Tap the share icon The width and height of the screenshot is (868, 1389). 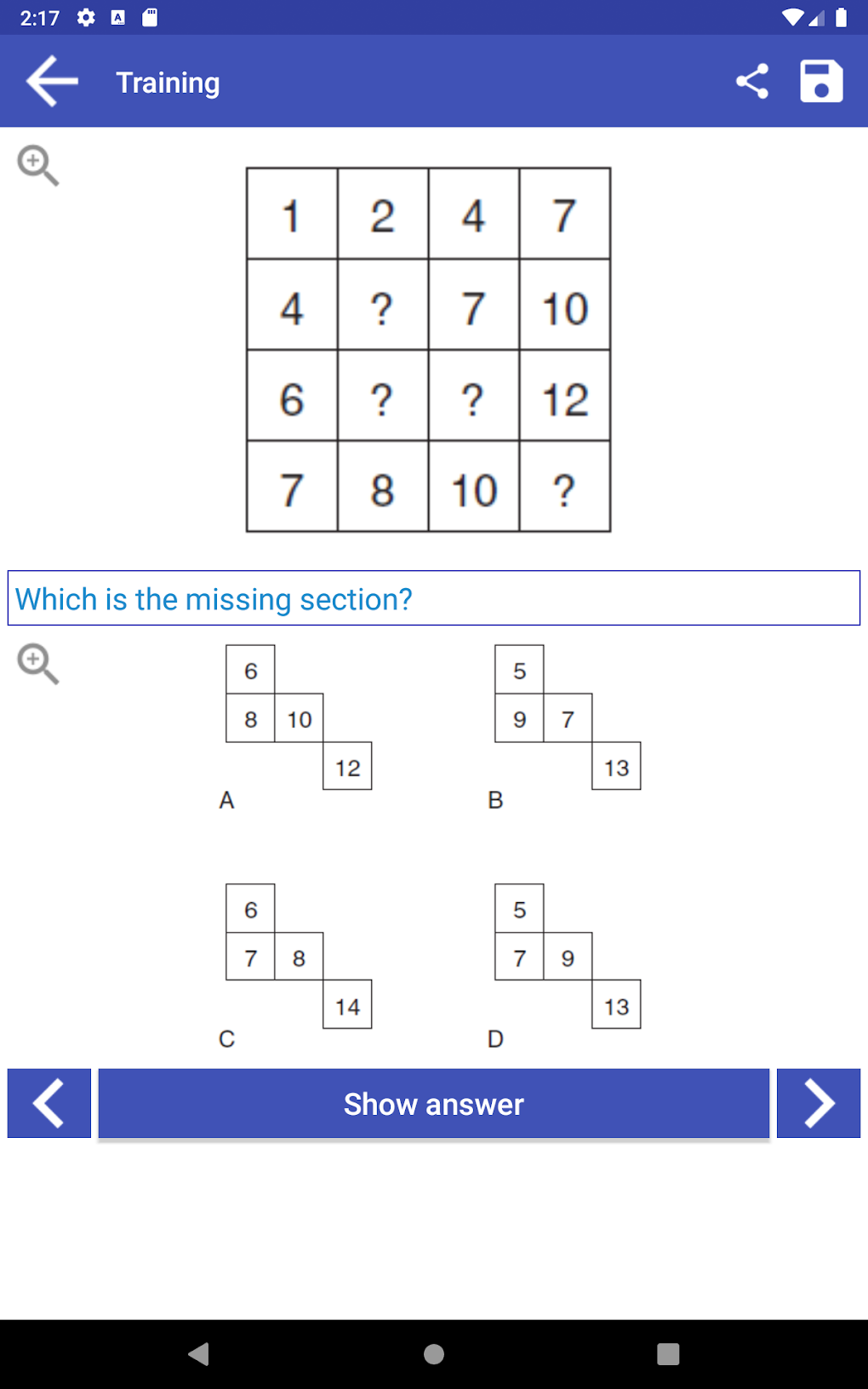point(752,82)
